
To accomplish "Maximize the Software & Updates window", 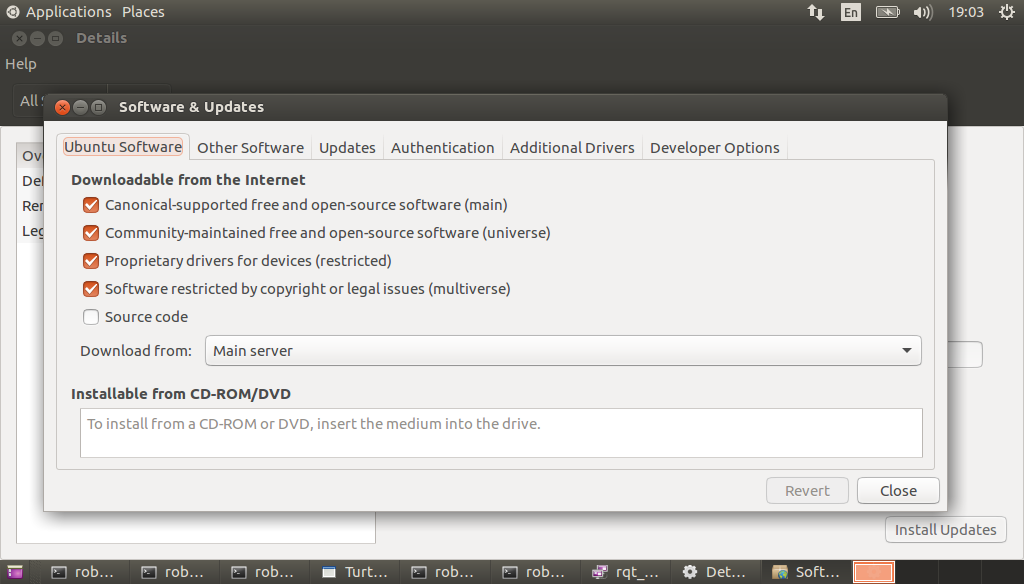I will pos(99,107).
